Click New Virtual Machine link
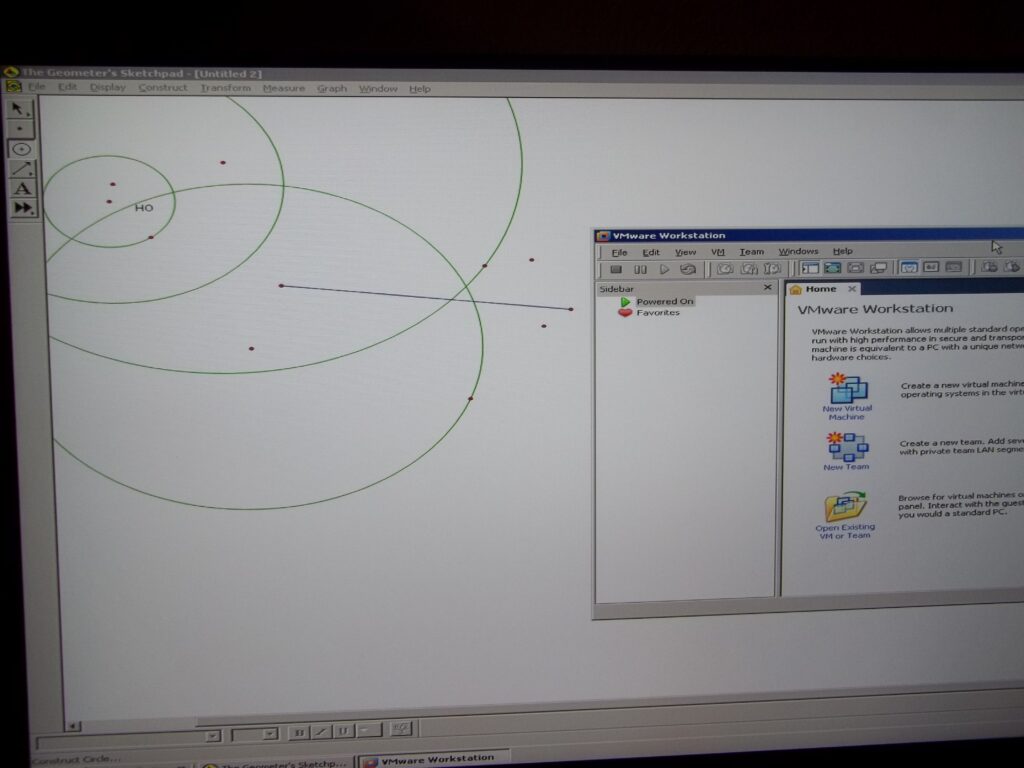This screenshot has width=1024, height=768. point(847,395)
